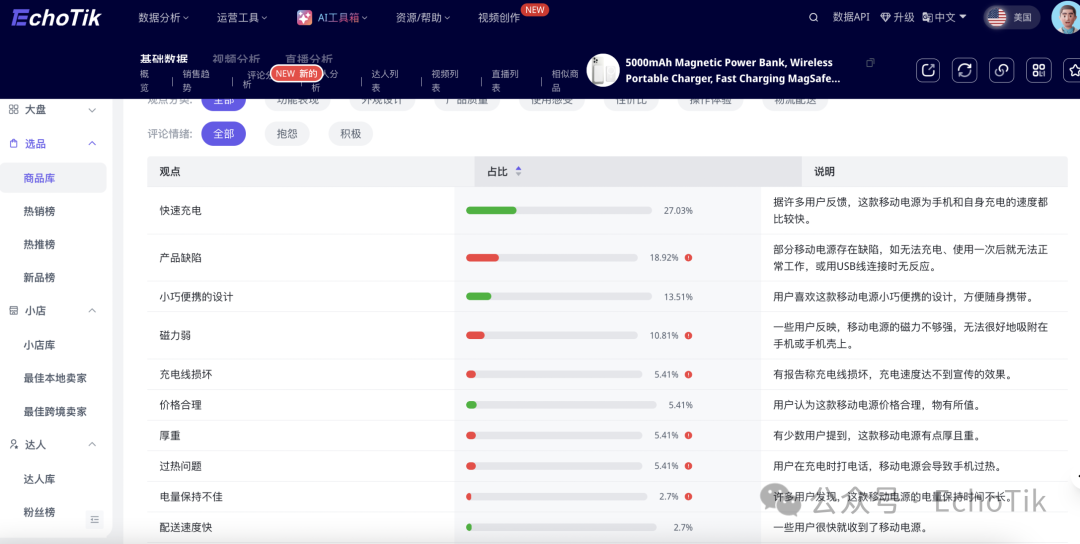Click the favorite star icon button
This screenshot has width=1080, height=544.
point(1072,70)
